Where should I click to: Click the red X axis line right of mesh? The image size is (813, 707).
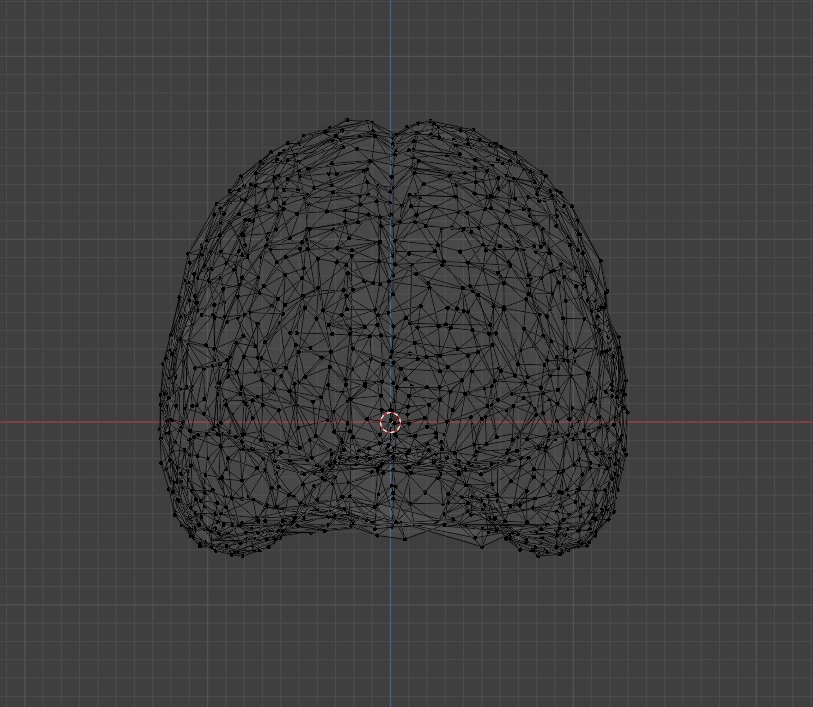[x=720, y=422]
